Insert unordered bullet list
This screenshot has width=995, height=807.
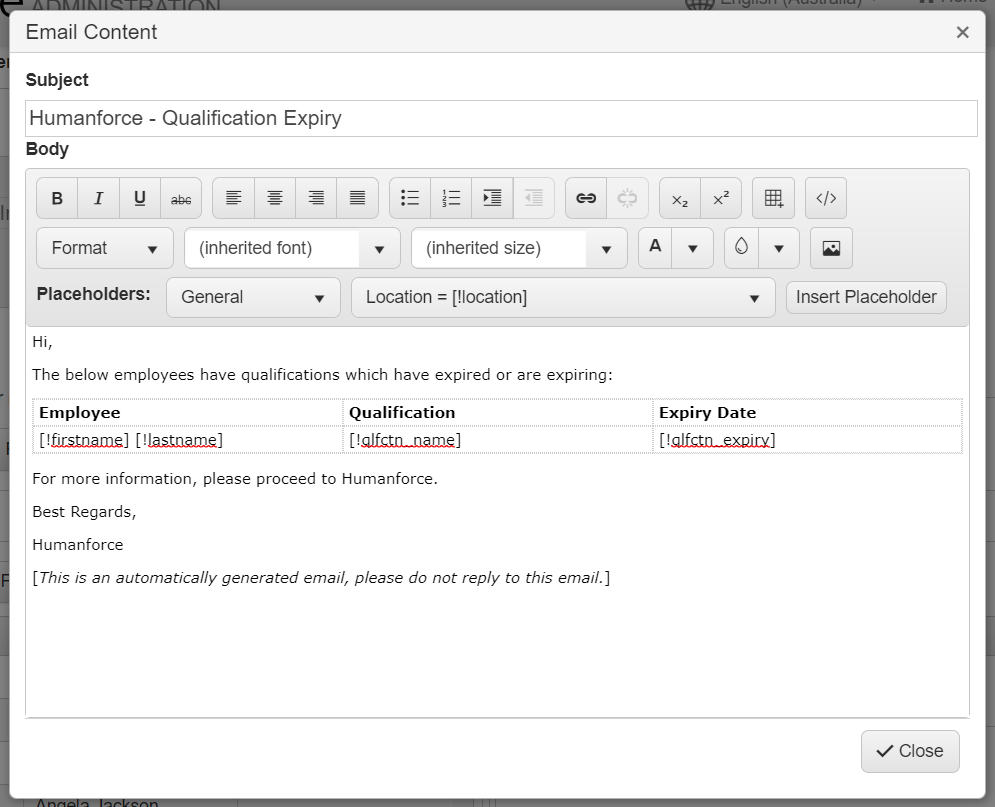[410, 199]
